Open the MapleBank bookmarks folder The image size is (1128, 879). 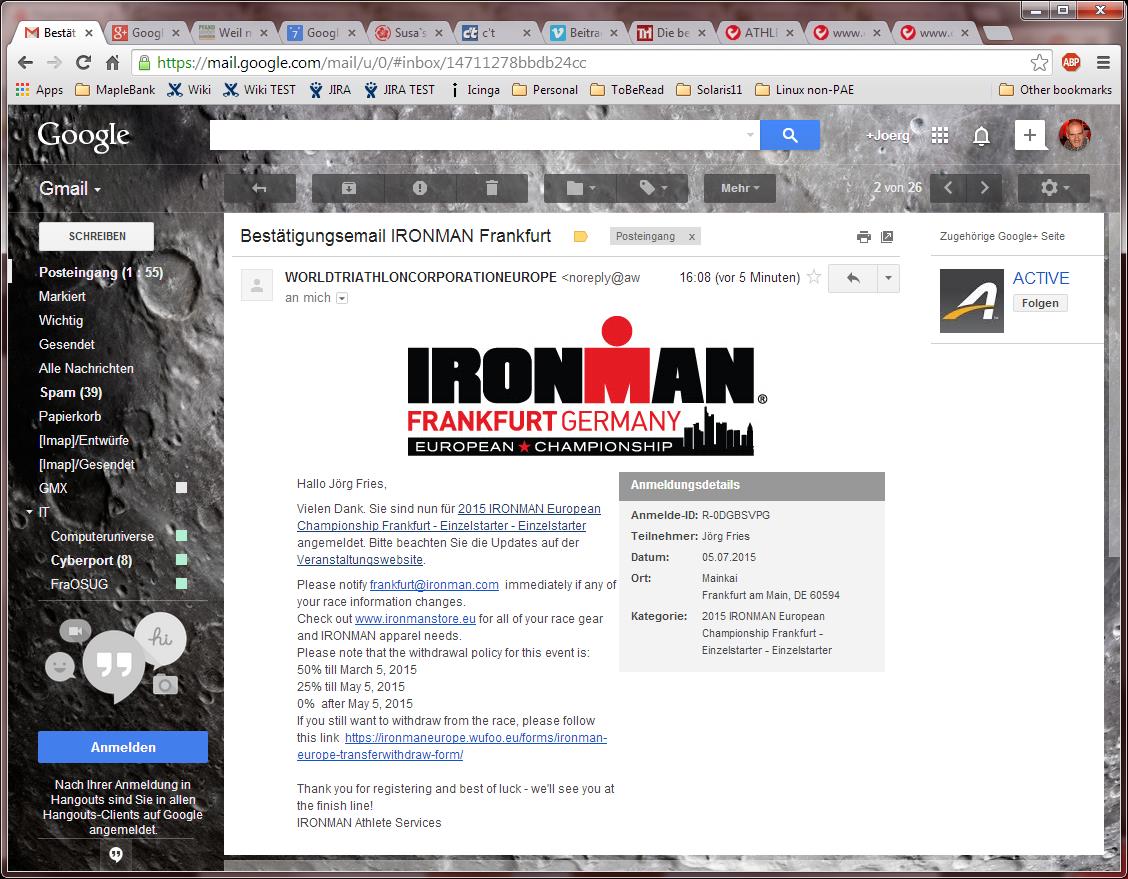pyautogui.click(x=115, y=90)
